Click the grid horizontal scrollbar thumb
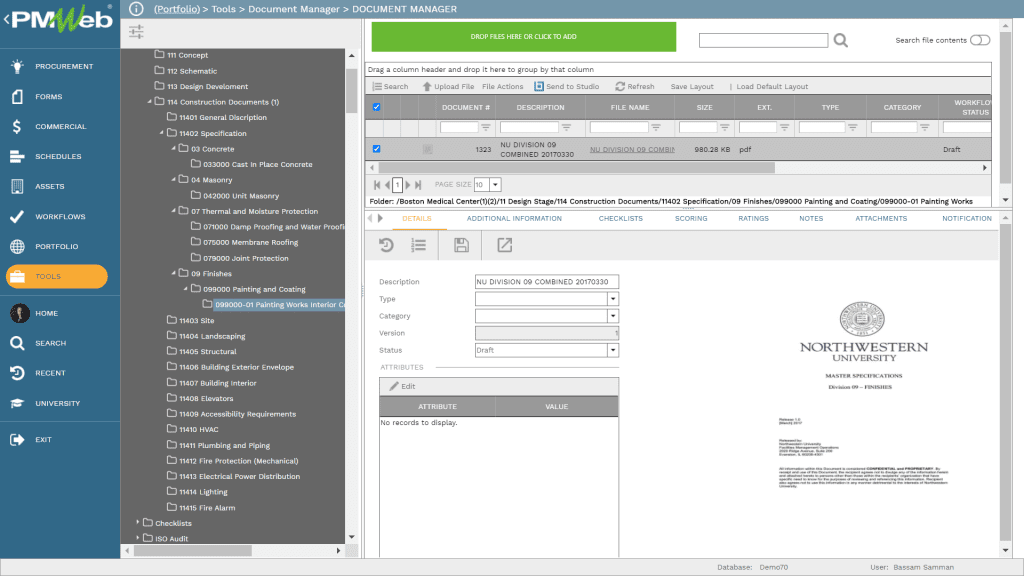1024x576 pixels. click(577, 168)
